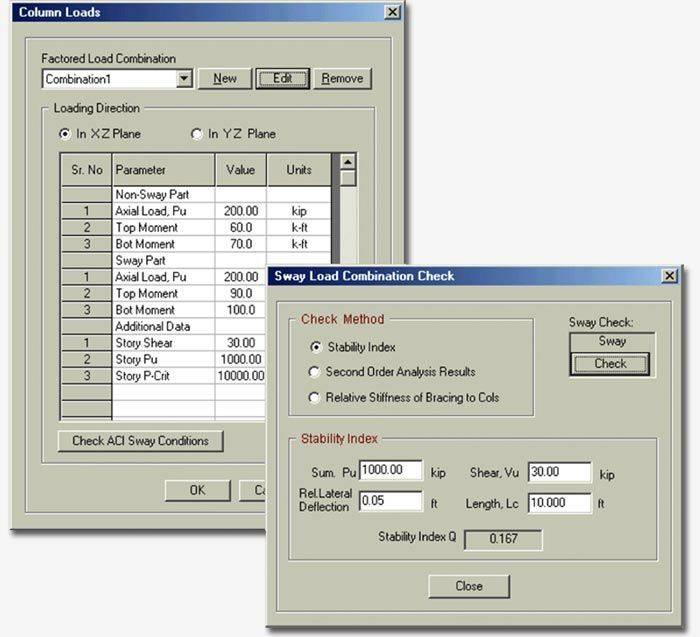Screen dimensions: 700x637
Task: Choose Second Order Analysis Results method
Action: 316,372
